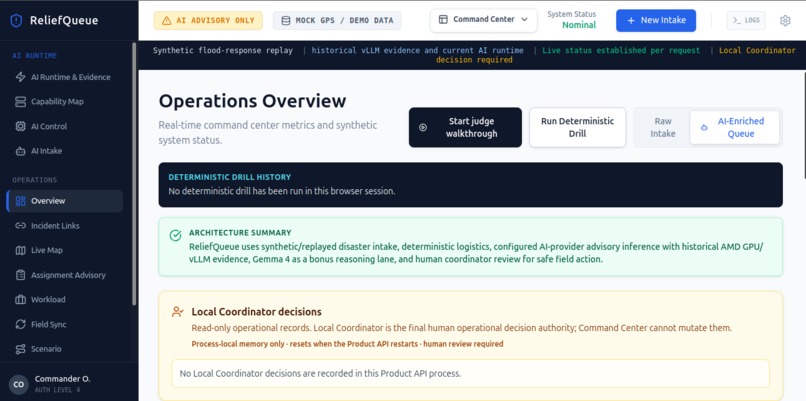Click the Incident Links chain icon
Screen dimensions: 806x401
(x=21, y=226)
